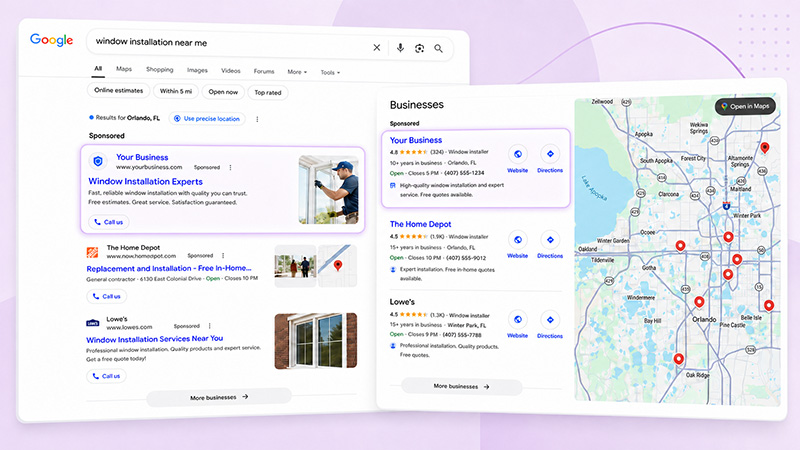
Task: Start voice search with the microphone icon
Action: point(401,48)
